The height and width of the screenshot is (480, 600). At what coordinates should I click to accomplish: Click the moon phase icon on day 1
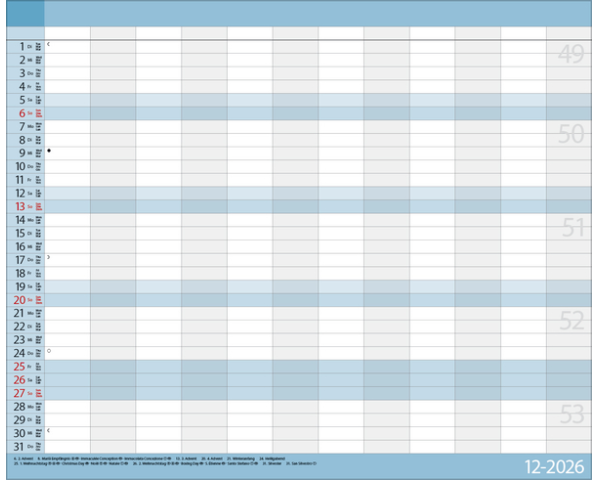48,45
